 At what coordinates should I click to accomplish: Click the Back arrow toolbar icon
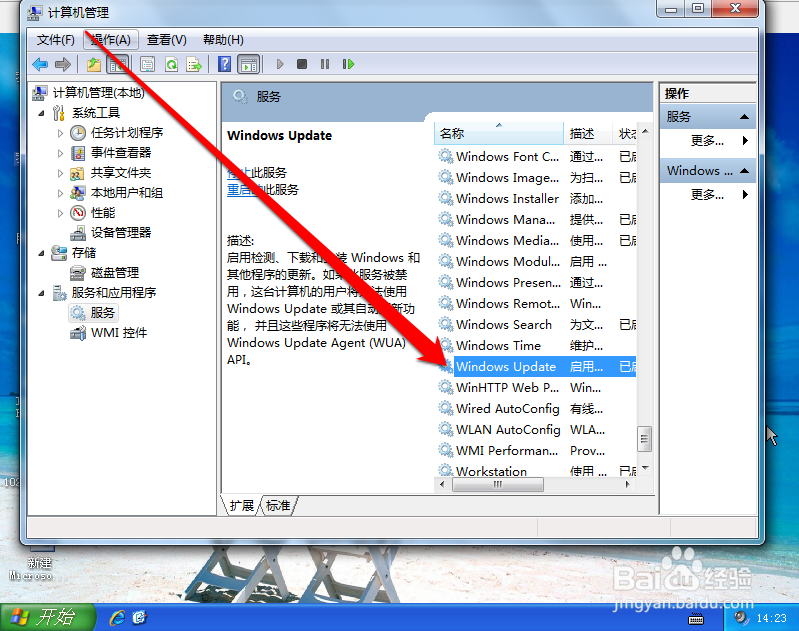pos(40,64)
